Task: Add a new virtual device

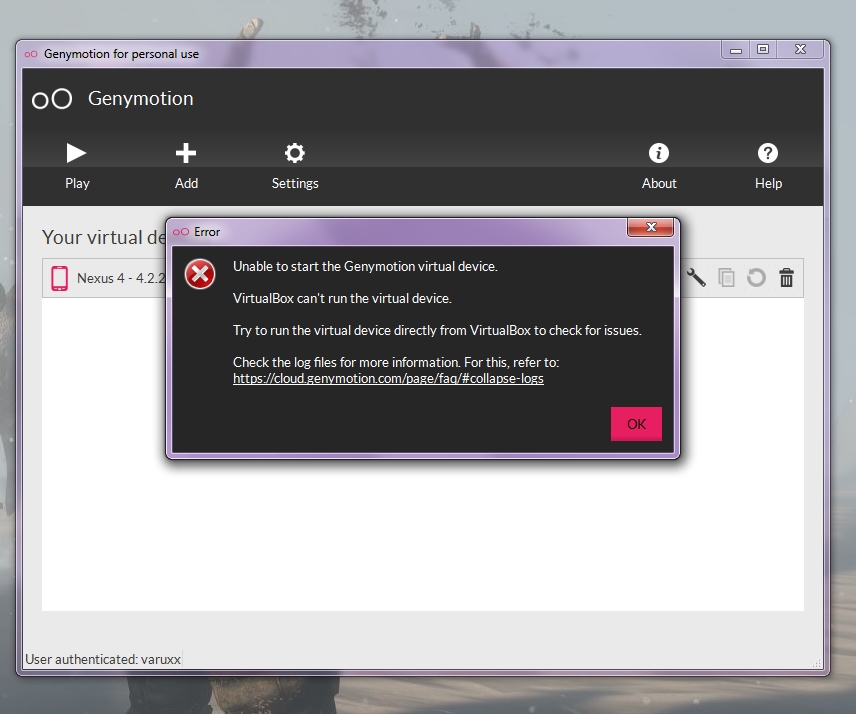Action: tap(186, 165)
